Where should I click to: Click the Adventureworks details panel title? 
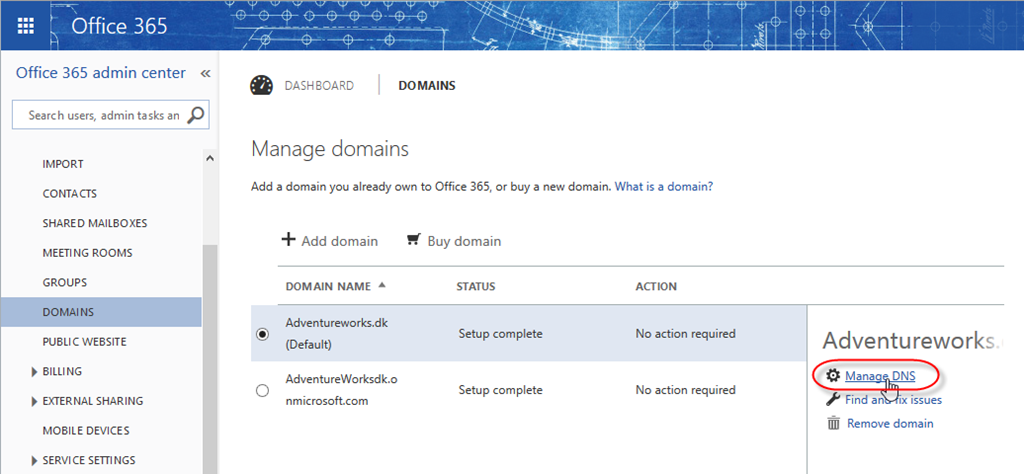(x=913, y=340)
